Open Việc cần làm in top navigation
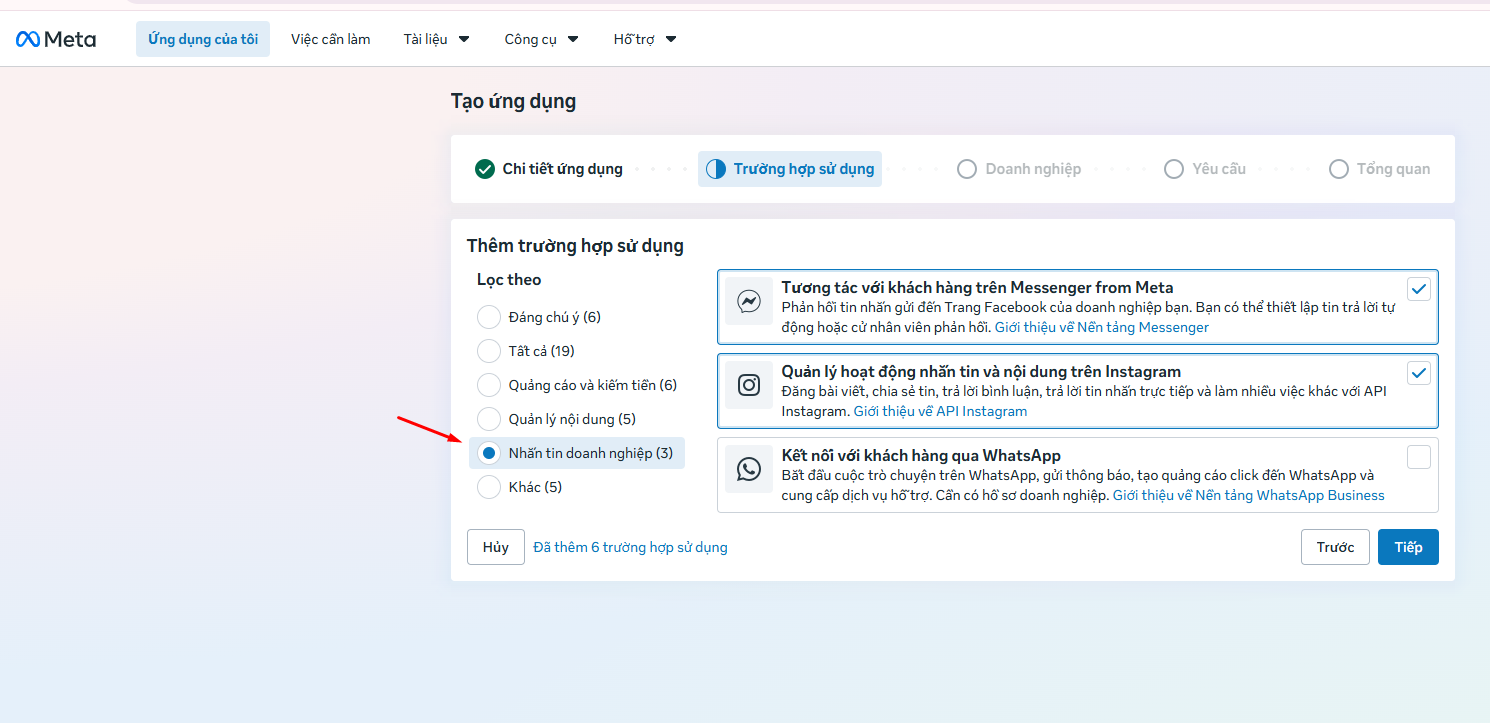 [331, 39]
